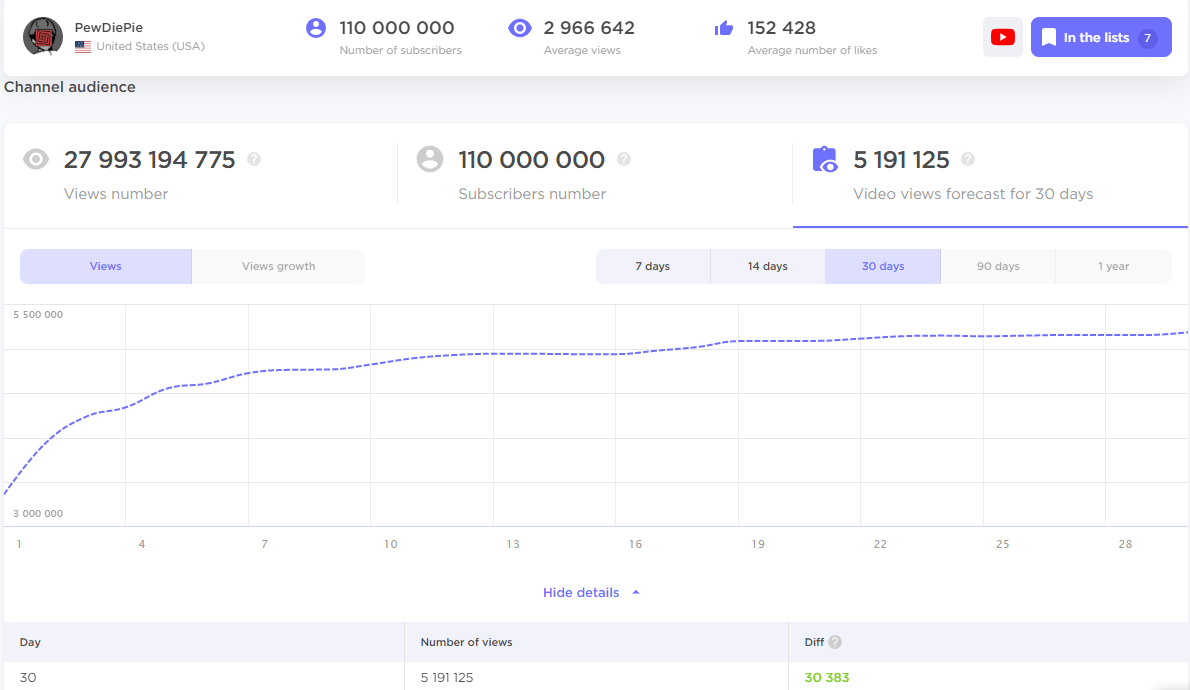
Task: Click the up arrow beside Hide details
Action: pos(636,592)
